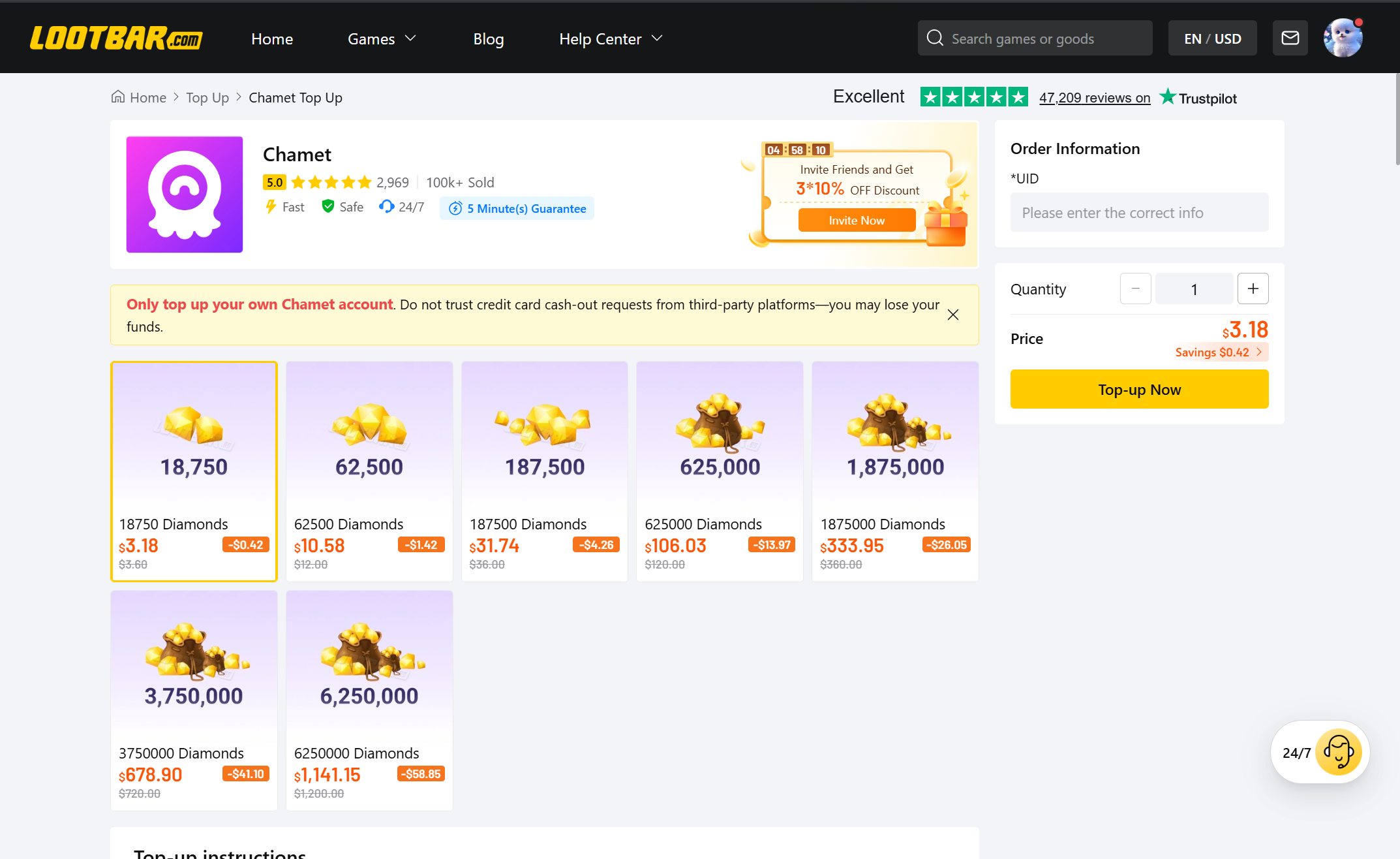The width and height of the screenshot is (1400, 859).
Task: Click the quantity number field
Action: pos(1194,289)
